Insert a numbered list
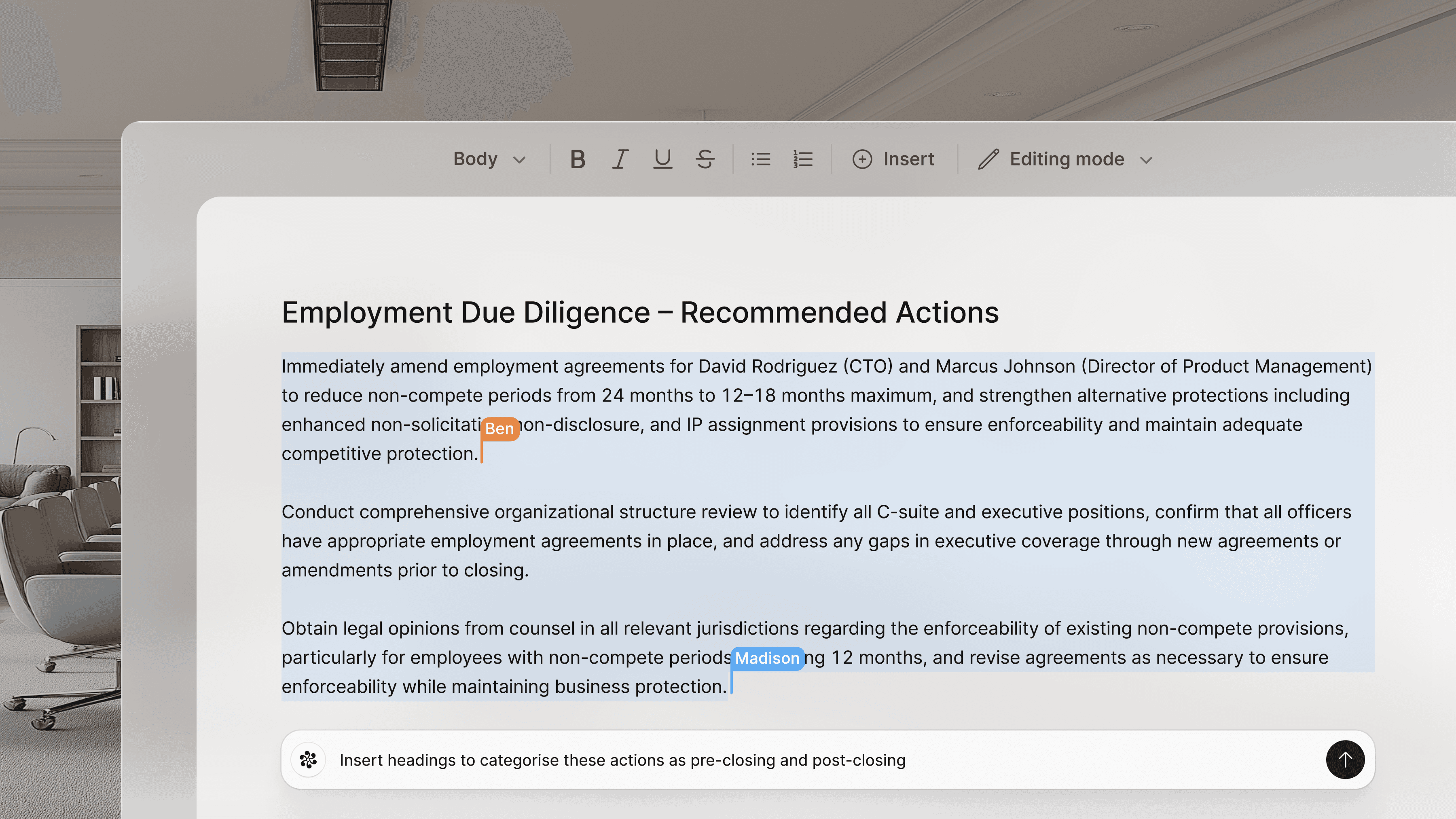The width and height of the screenshot is (1456, 819). [x=802, y=159]
